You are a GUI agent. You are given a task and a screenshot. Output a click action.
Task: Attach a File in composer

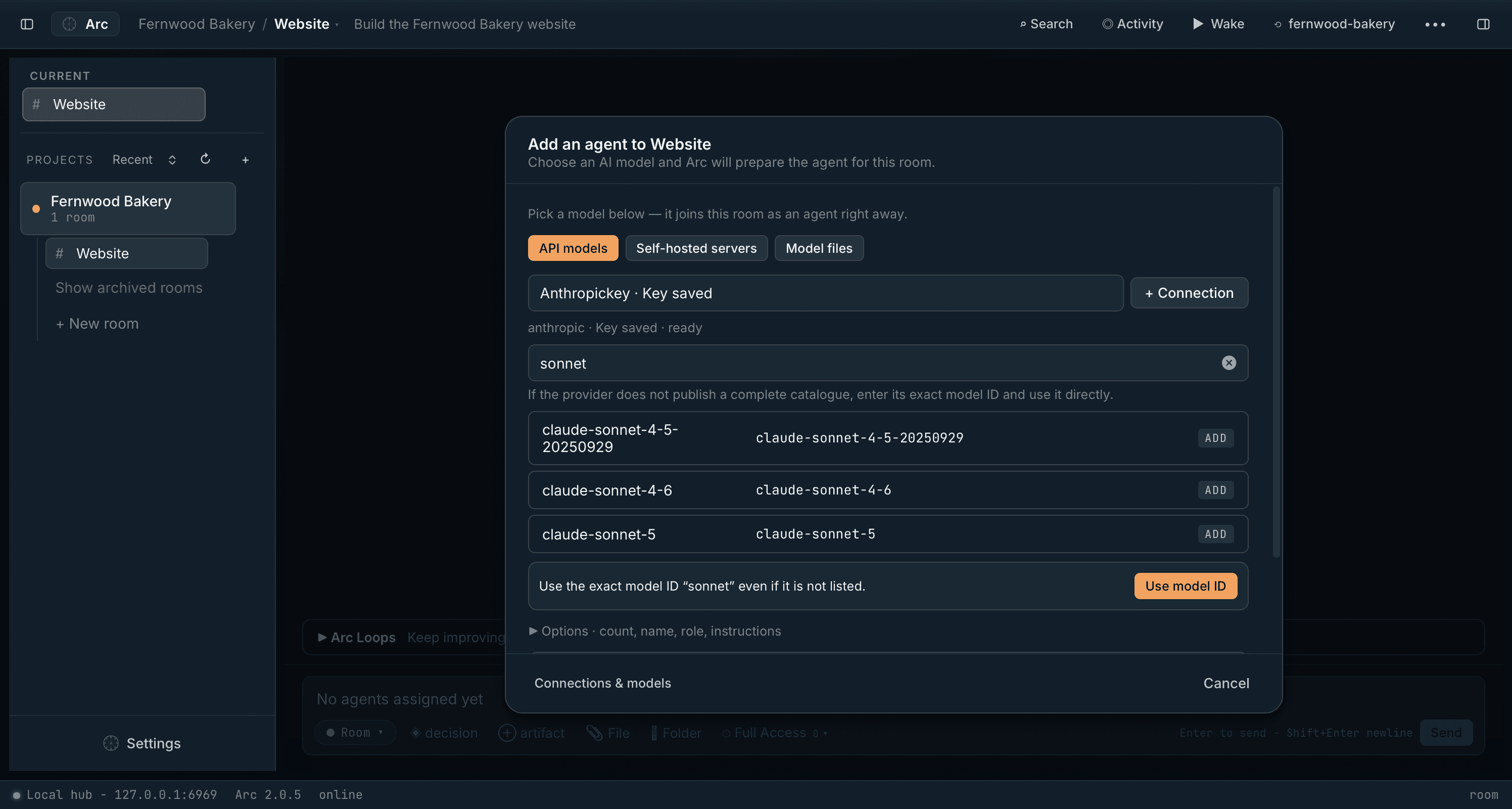click(607, 733)
